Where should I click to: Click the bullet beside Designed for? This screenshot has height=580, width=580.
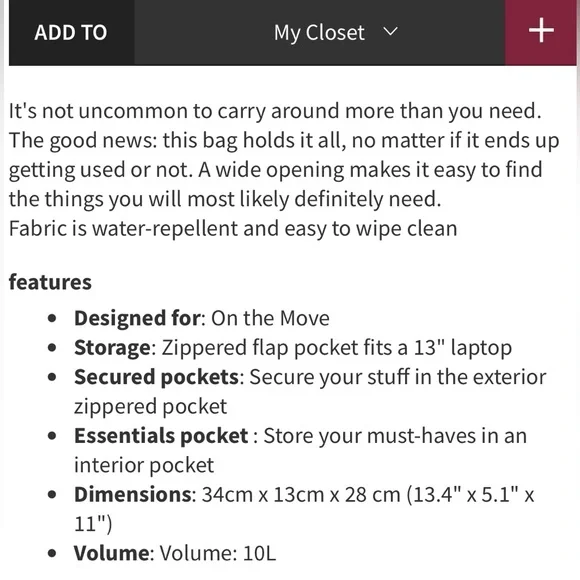pos(52,318)
